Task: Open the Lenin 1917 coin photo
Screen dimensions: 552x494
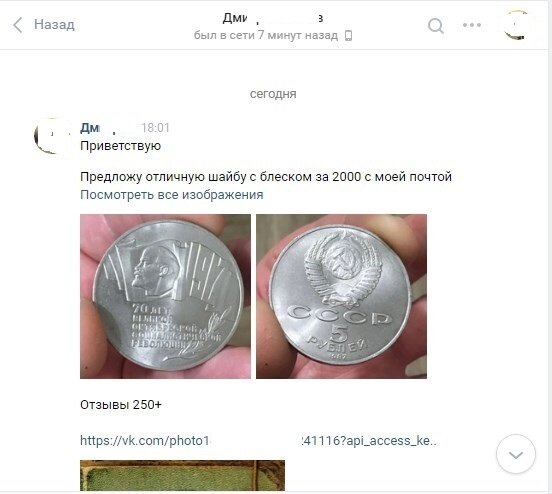Action: tap(165, 296)
